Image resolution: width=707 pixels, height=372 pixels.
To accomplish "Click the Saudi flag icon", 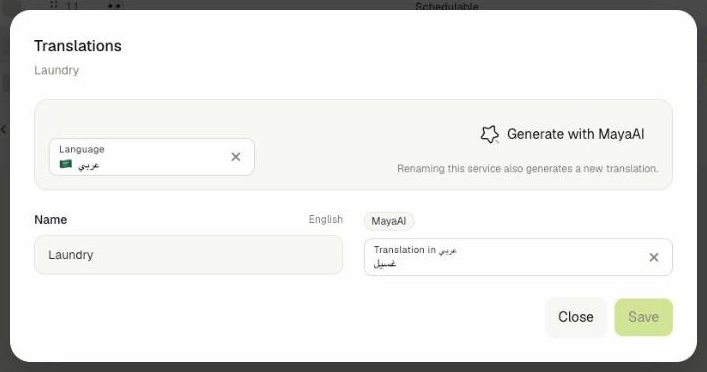I will (66, 164).
